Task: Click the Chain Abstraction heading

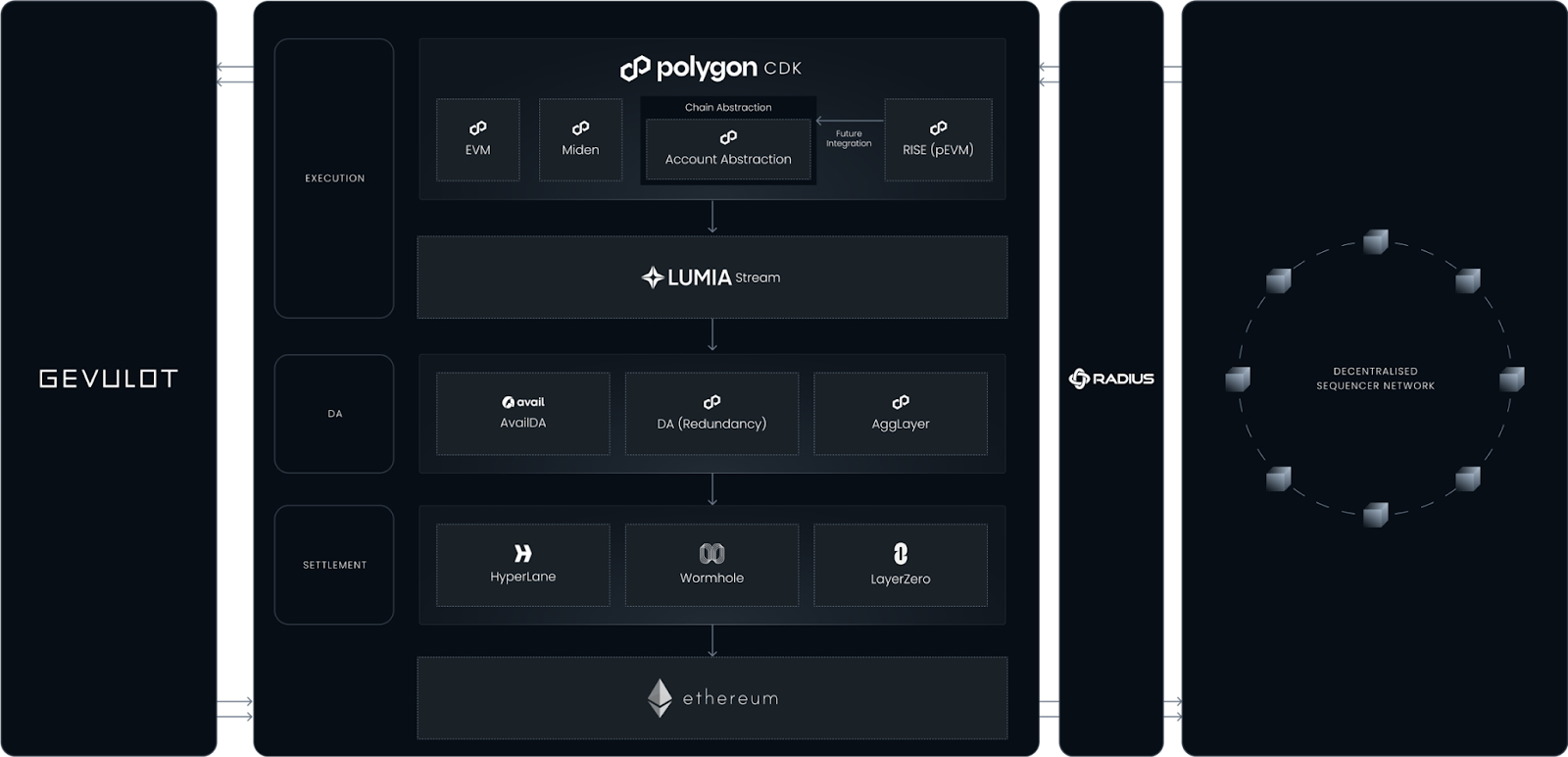Action: (728, 108)
